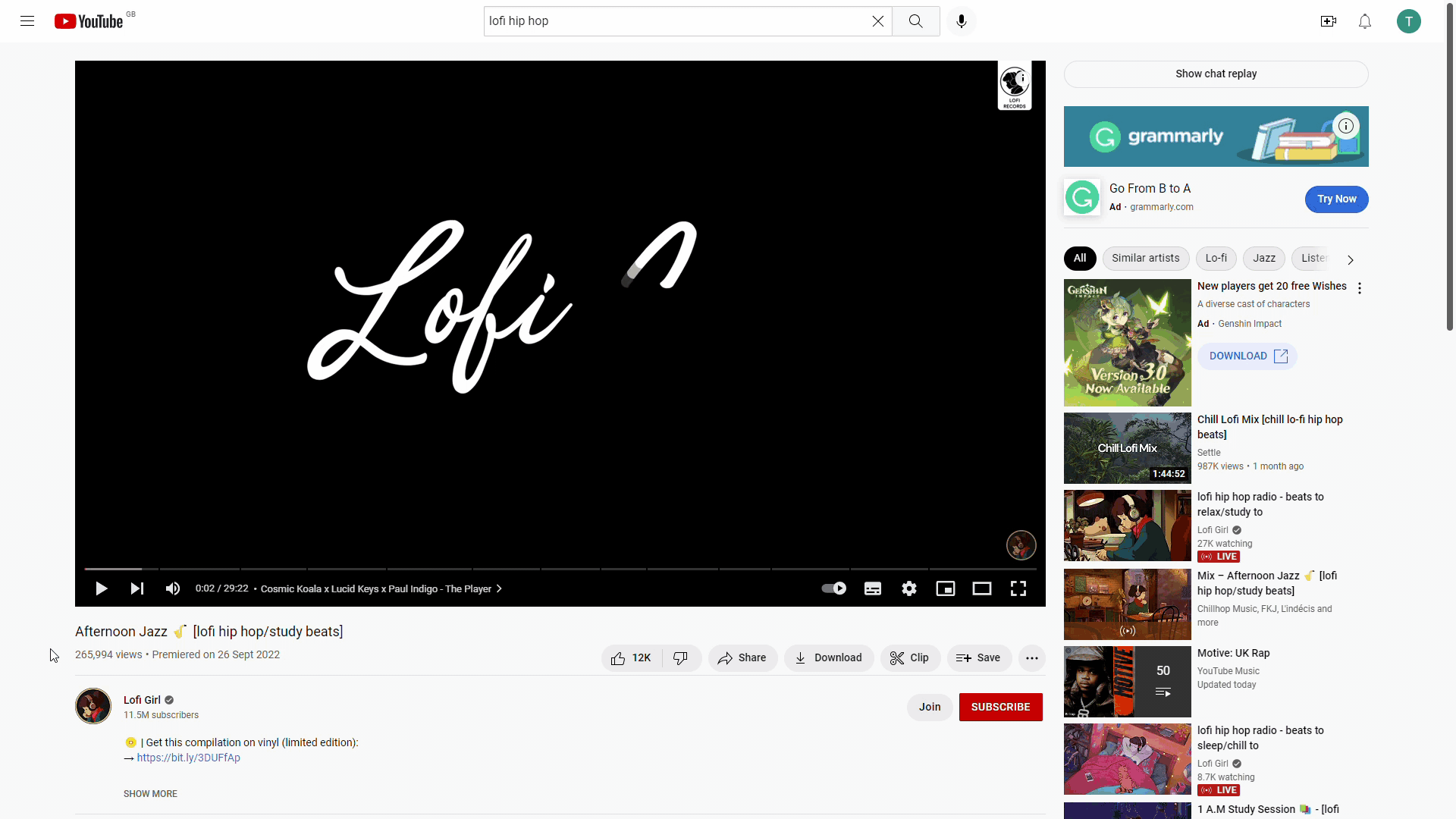Open the Lofi Girl channel name link

[x=142, y=700]
